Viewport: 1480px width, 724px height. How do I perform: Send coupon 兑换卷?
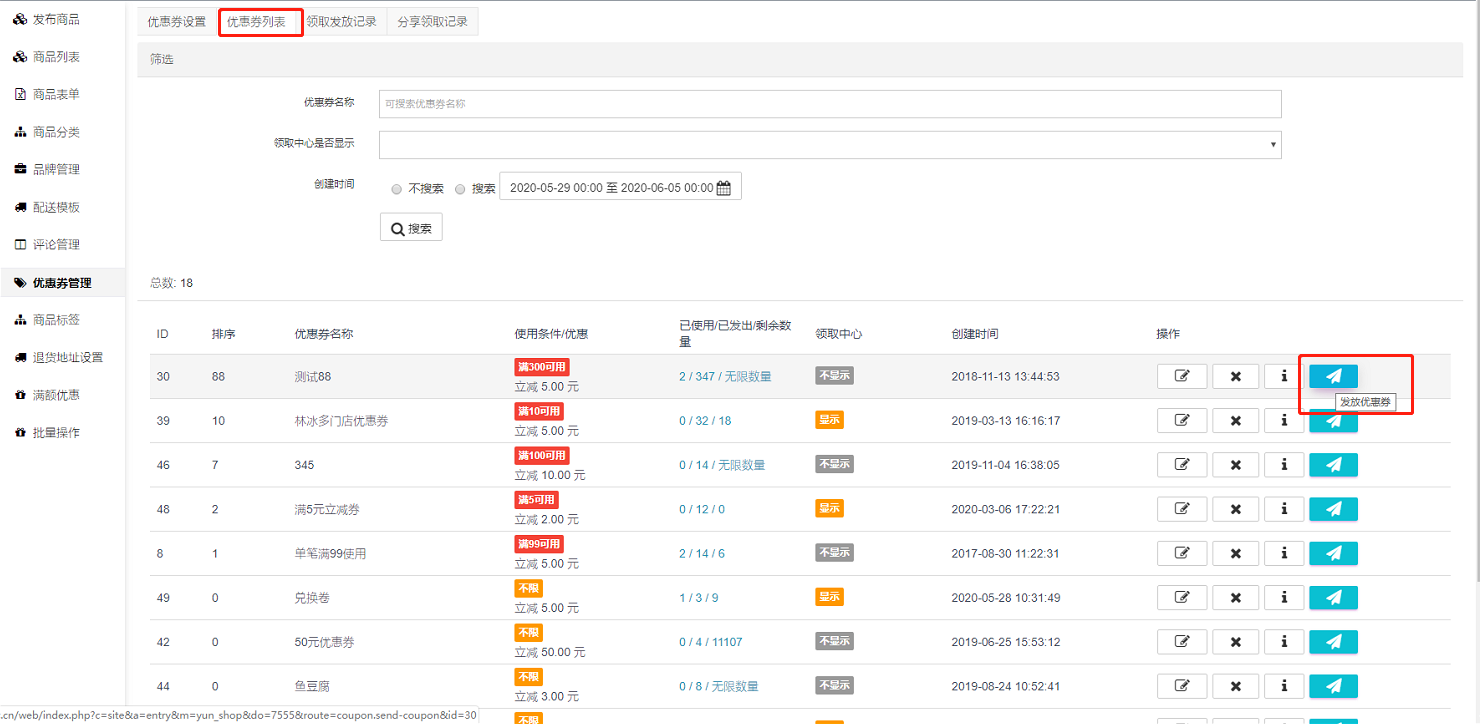pos(1333,598)
